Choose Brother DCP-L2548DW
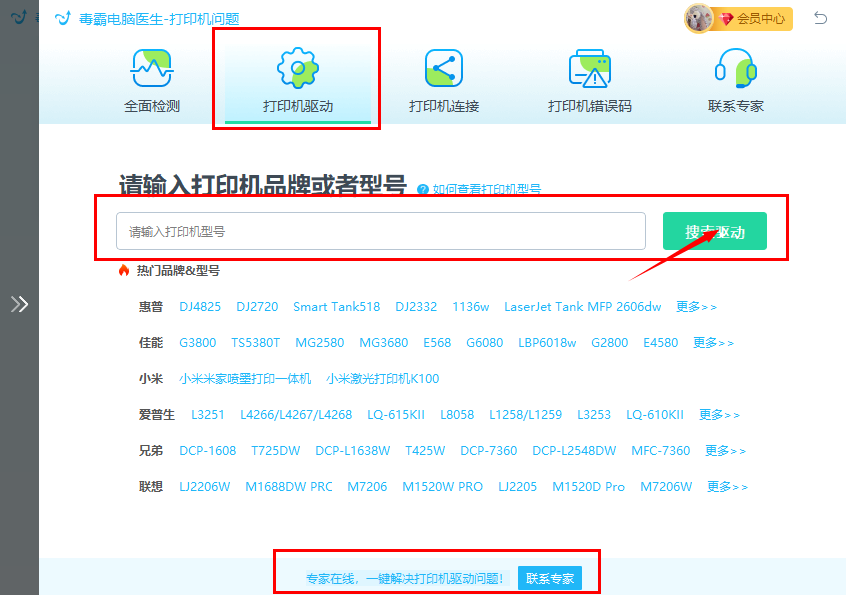The height and width of the screenshot is (595, 846). point(574,450)
